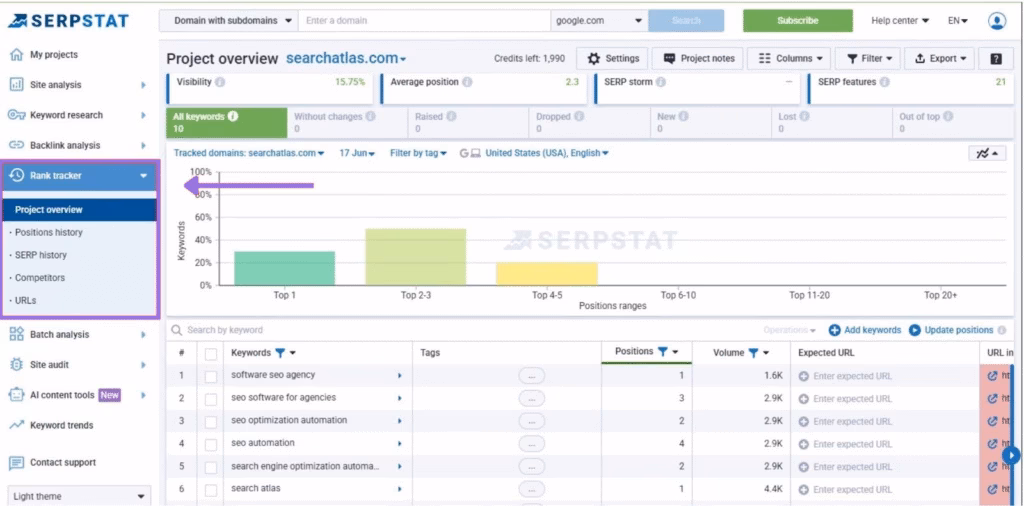Check the box for software seo agency

[211, 376]
